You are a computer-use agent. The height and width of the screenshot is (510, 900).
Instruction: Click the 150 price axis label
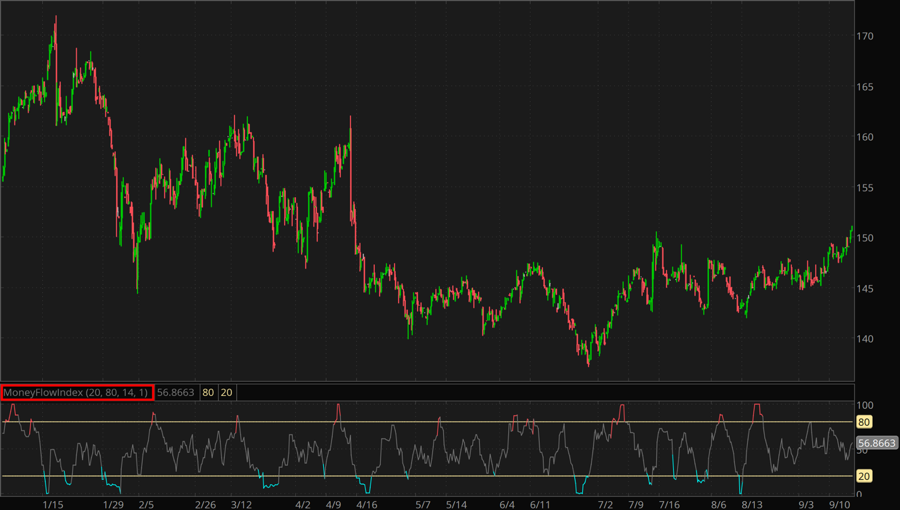coord(866,238)
